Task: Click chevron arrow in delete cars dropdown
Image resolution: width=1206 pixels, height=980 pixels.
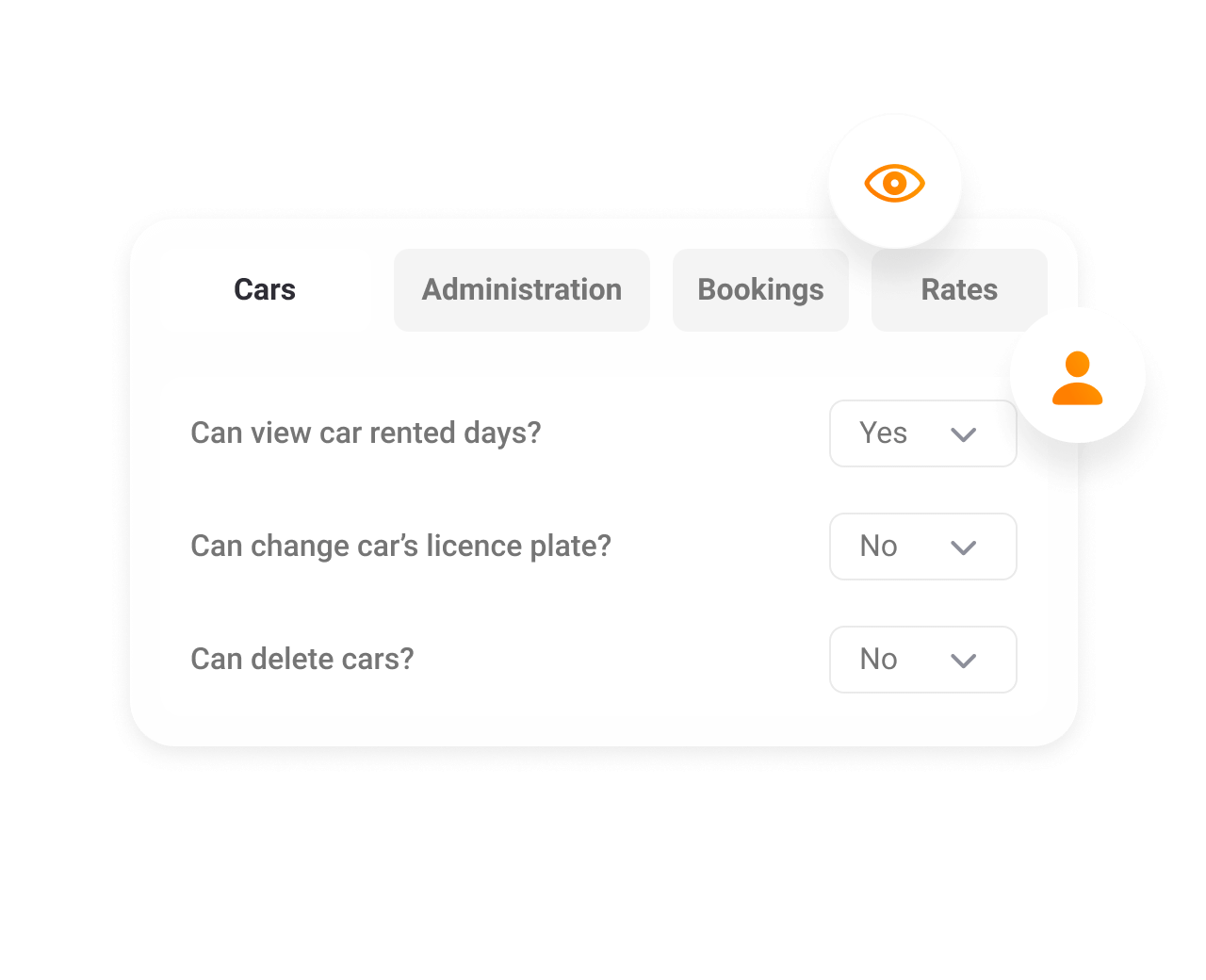Action: (x=963, y=661)
